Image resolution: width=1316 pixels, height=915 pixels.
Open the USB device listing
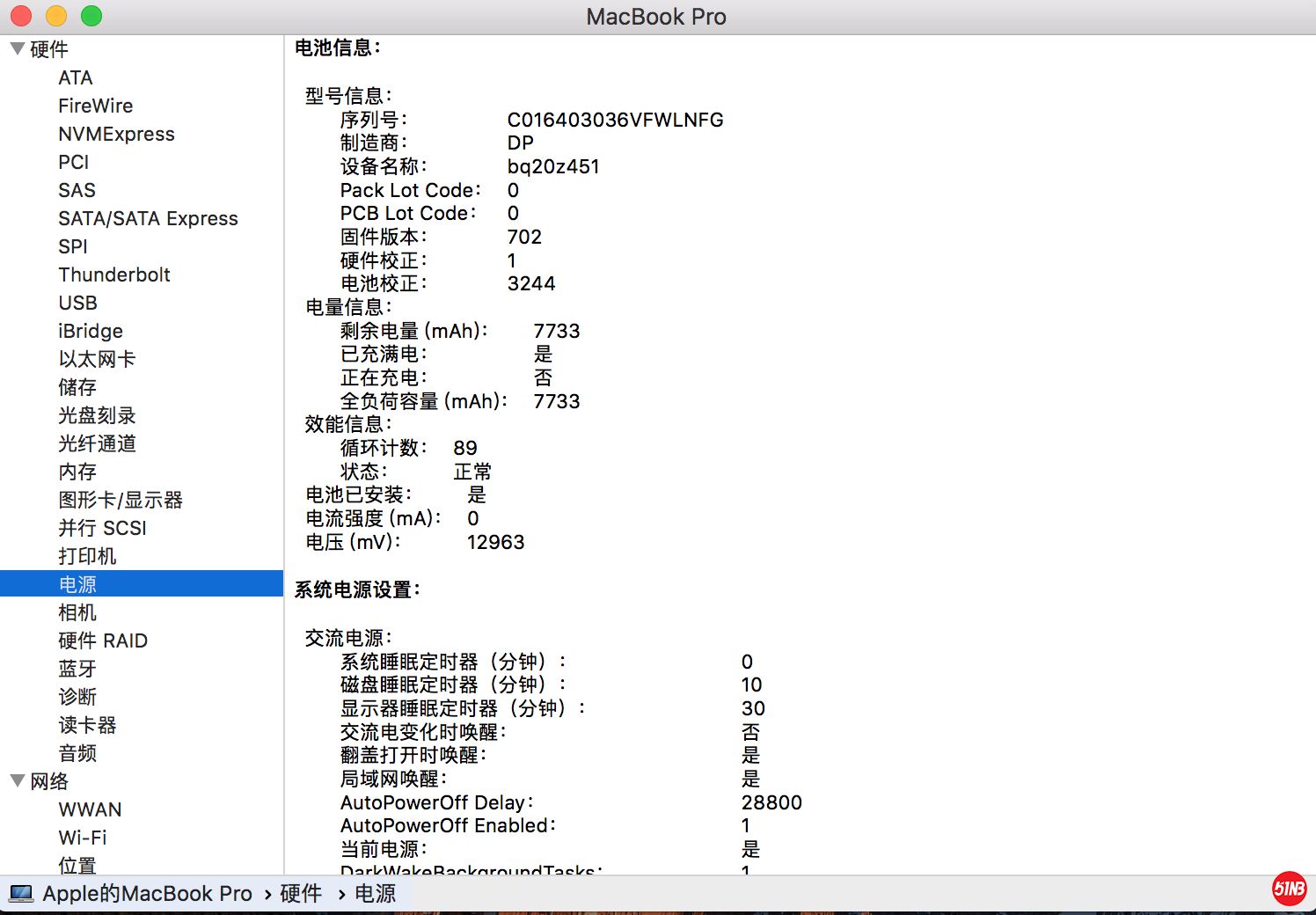[77, 303]
